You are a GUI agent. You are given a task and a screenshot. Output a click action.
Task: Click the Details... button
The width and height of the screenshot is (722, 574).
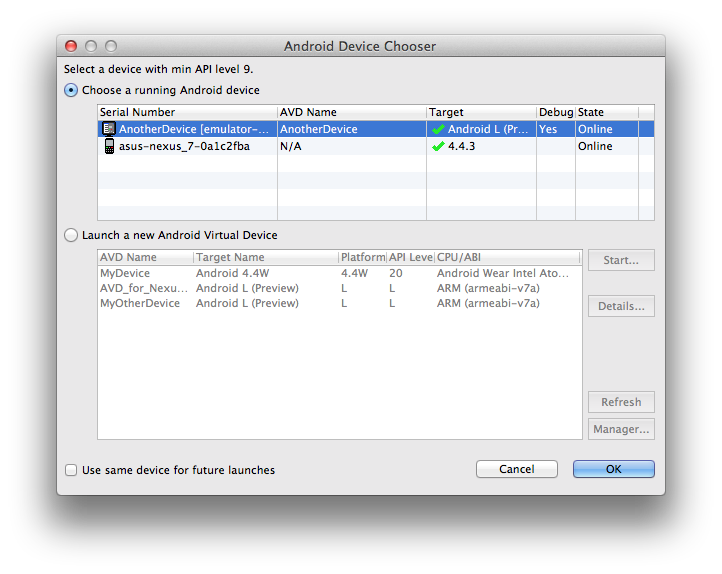pos(621,306)
